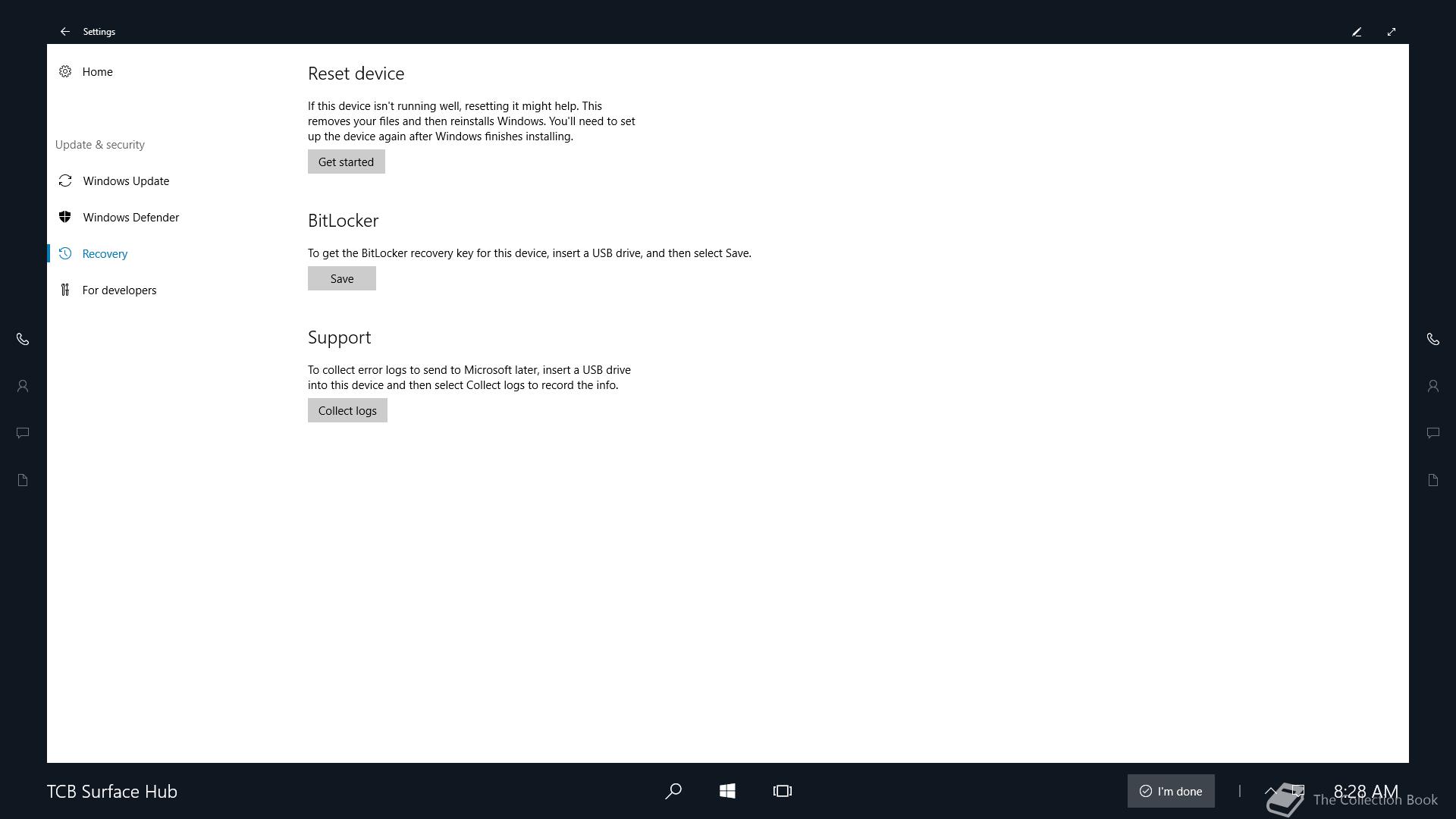This screenshot has width=1456, height=819.
Task: Click the 8:28 AM clock
Action: tap(1366, 791)
